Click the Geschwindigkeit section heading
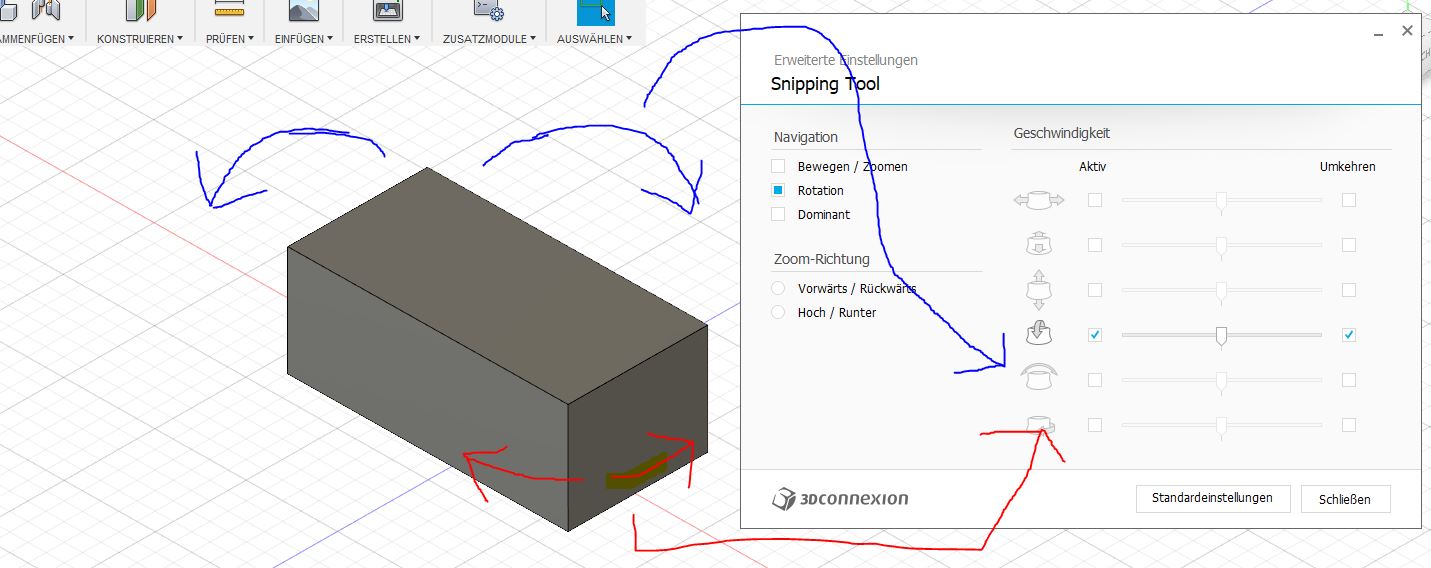Viewport: 1431px width, 568px height. pos(1062,133)
